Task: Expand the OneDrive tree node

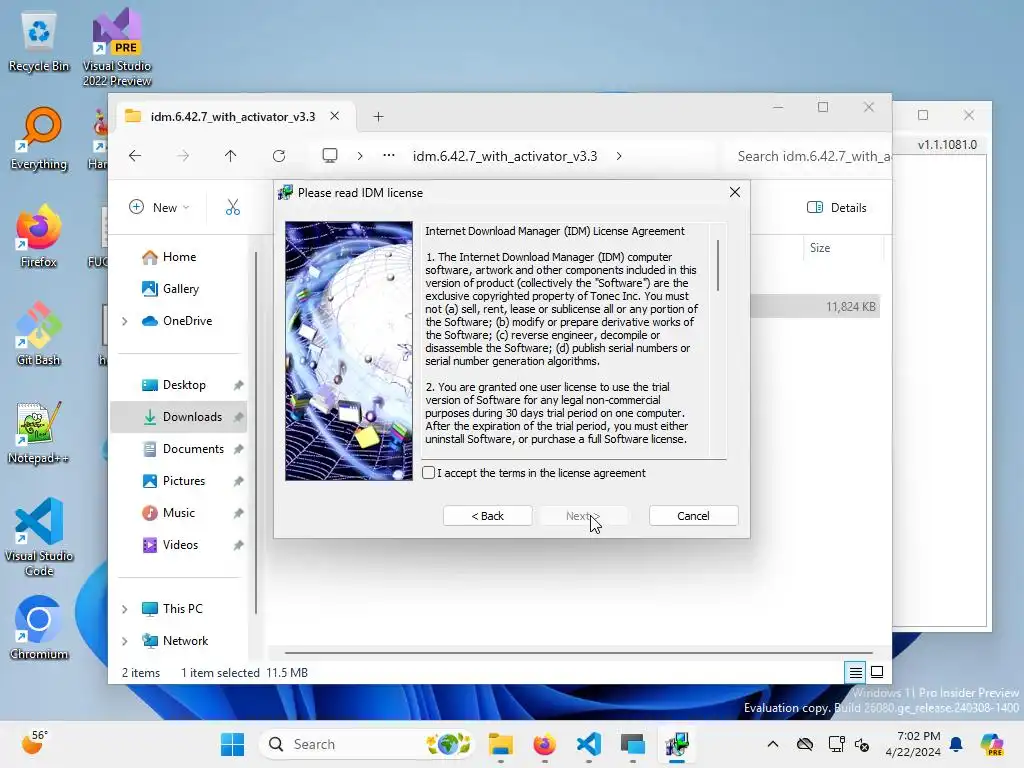Action: [x=125, y=321]
